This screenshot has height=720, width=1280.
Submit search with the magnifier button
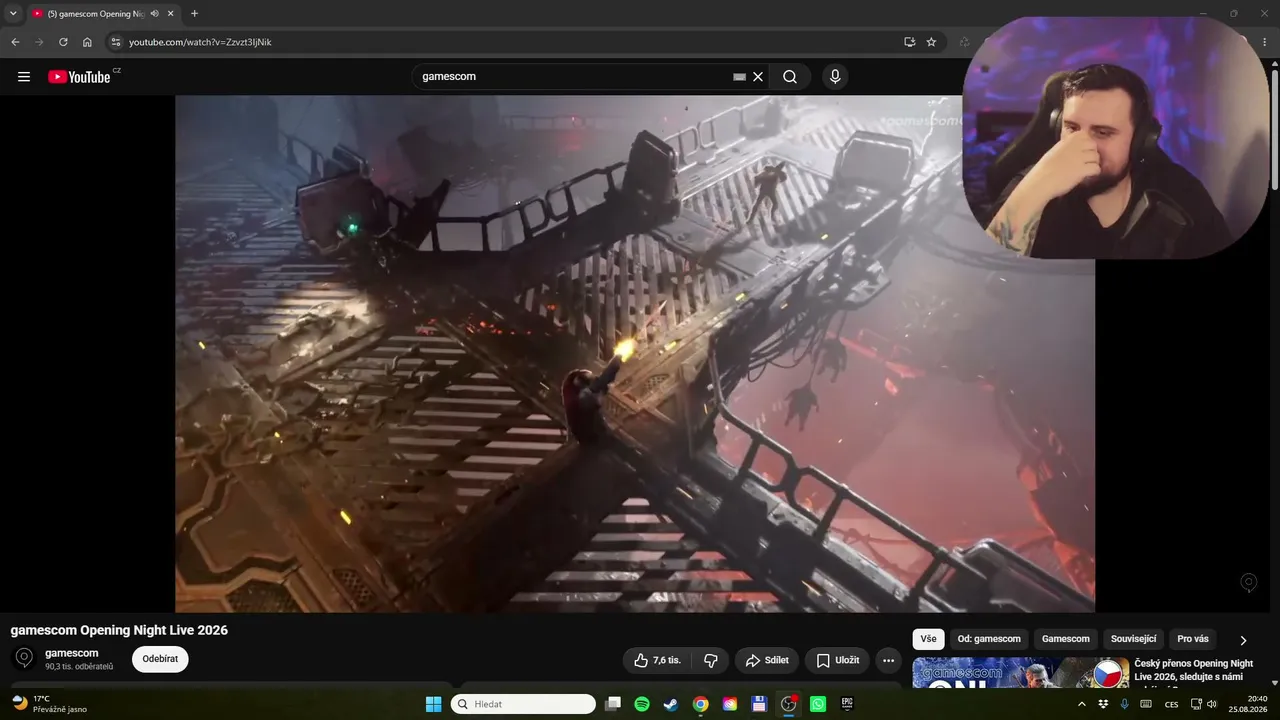point(790,77)
